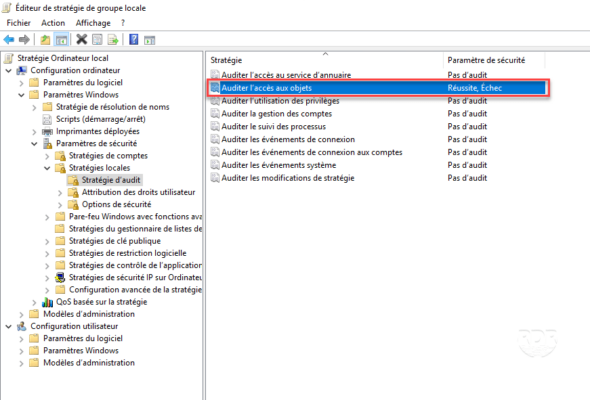Click the Export list toolbar icon

[113, 40]
